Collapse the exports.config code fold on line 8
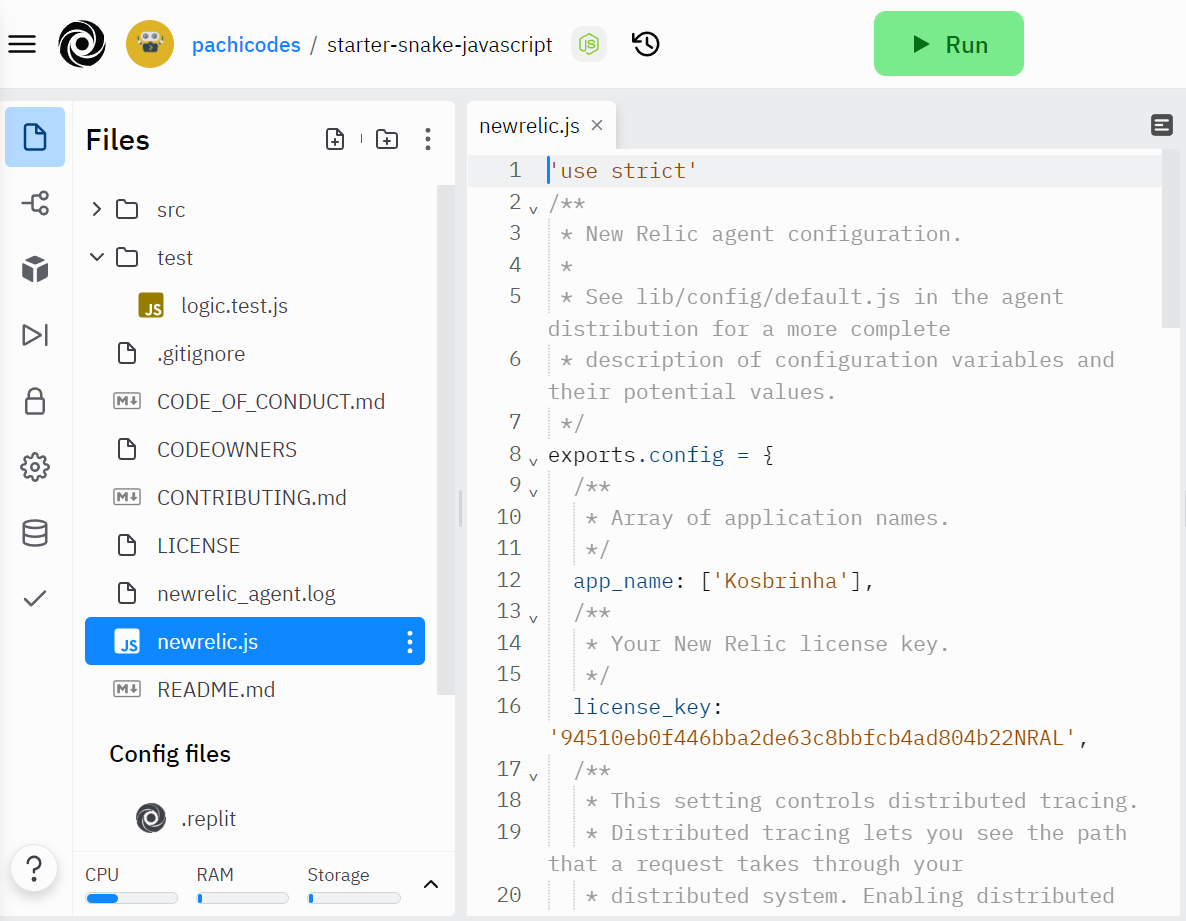 pyautogui.click(x=533, y=461)
